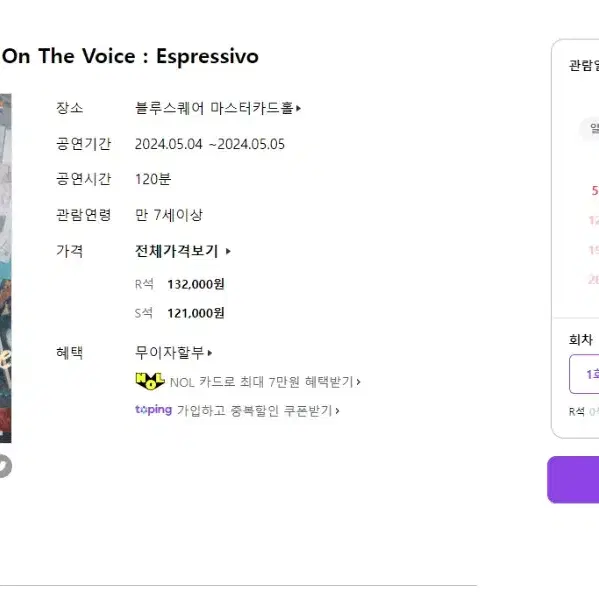The width and height of the screenshot is (599, 599).
Task: Select date 5 in the calendar
Action: tap(595, 190)
